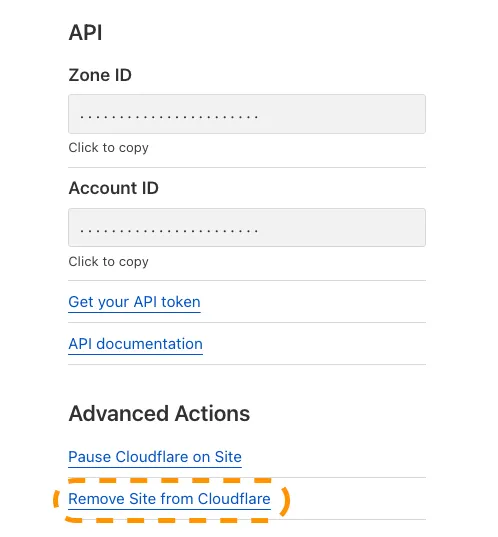This screenshot has width=498, height=537.
Task: Copy the Zone ID field value
Action: tap(247, 114)
